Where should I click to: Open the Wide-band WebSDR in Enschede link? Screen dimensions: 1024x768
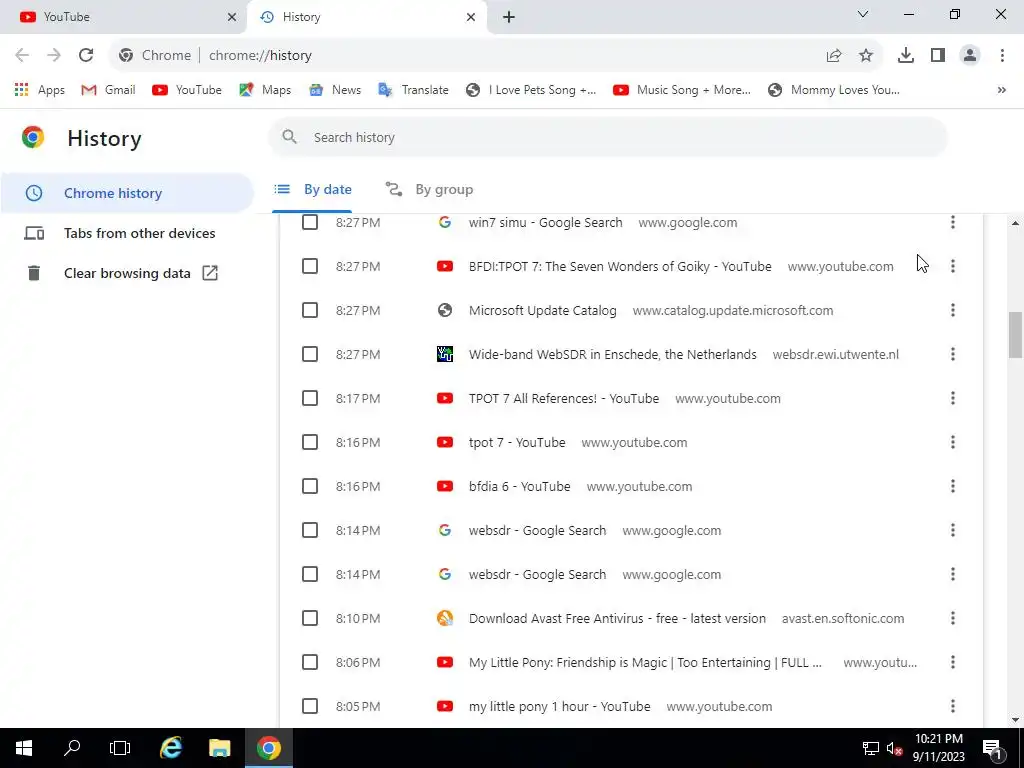pyautogui.click(x=613, y=354)
